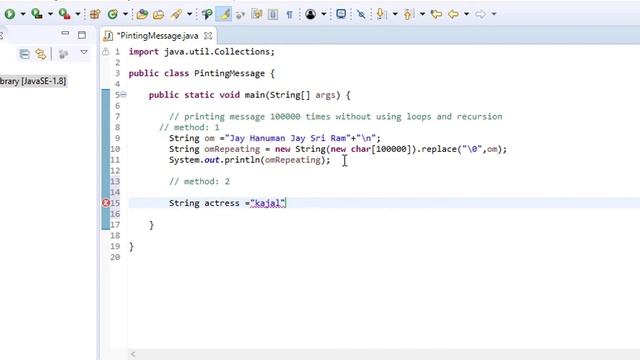Click the gray icon beside explorer View Menu
The image size is (640, 360).
click(63, 54)
